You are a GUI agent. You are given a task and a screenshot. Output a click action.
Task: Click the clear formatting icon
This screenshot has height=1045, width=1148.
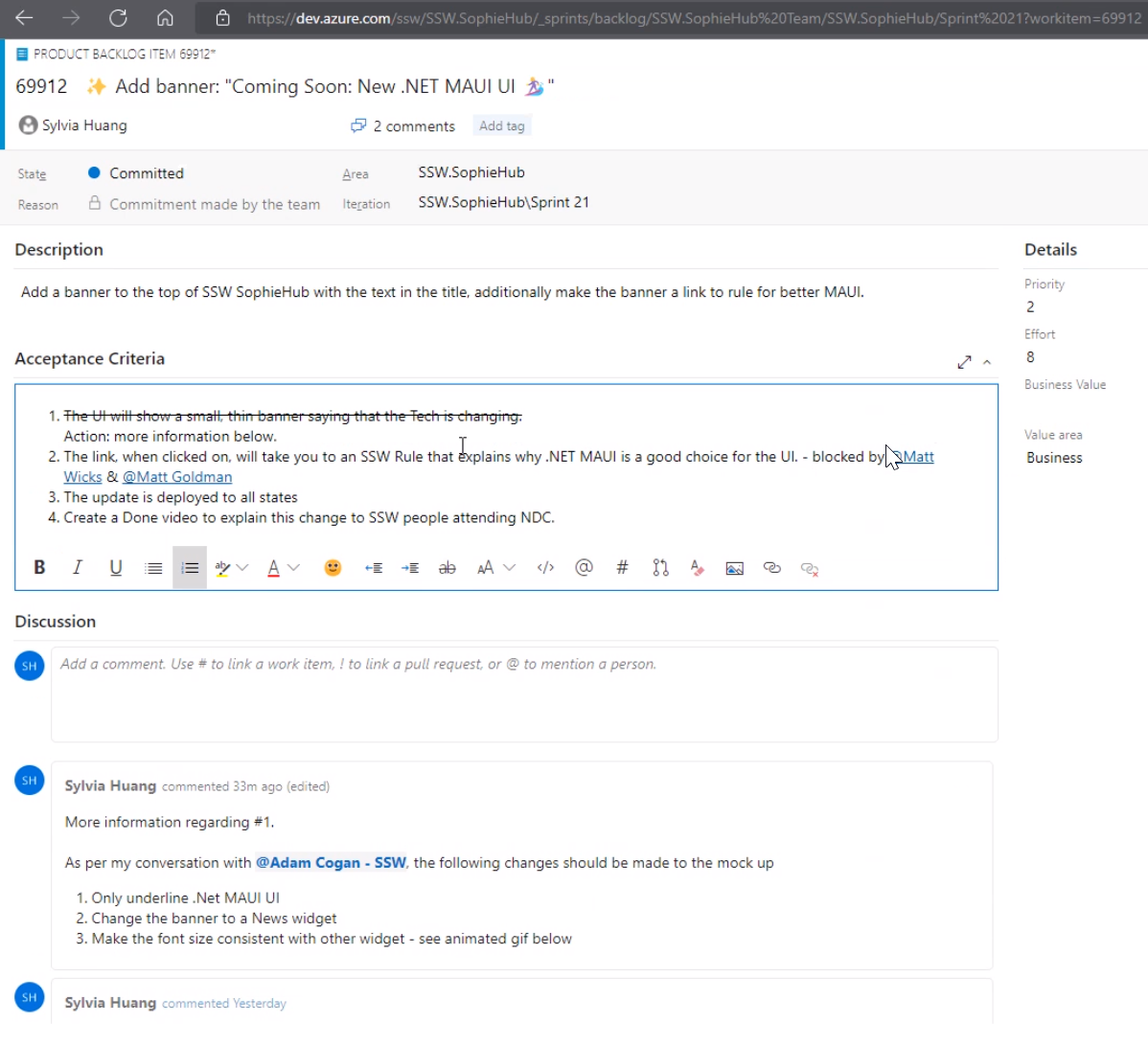coord(697,568)
